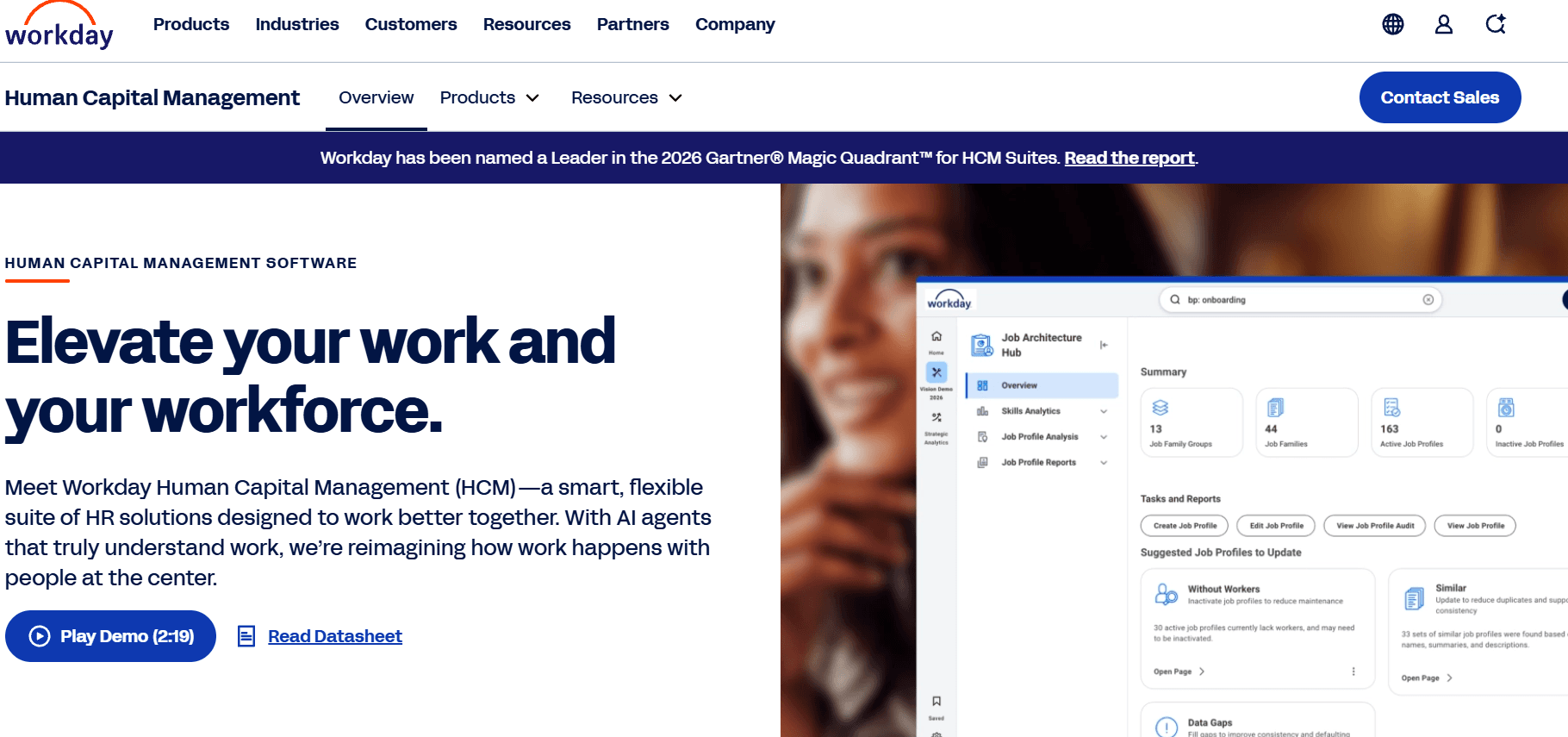The width and height of the screenshot is (1568, 737).
Task: Open the Customers menu in top navigation
Action: (411, 24)
